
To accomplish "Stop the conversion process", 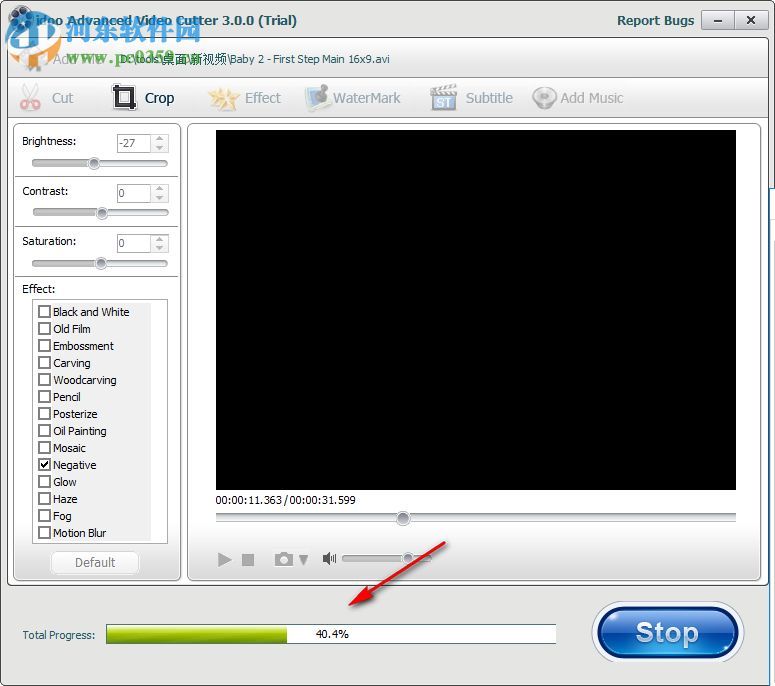I will pyautogui.click(x=667, y=632).
